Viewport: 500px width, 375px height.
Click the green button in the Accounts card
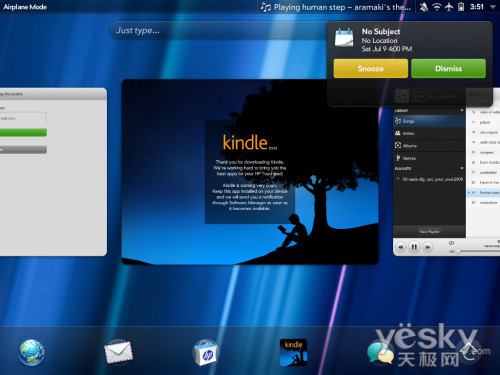[x=23, y=133]
